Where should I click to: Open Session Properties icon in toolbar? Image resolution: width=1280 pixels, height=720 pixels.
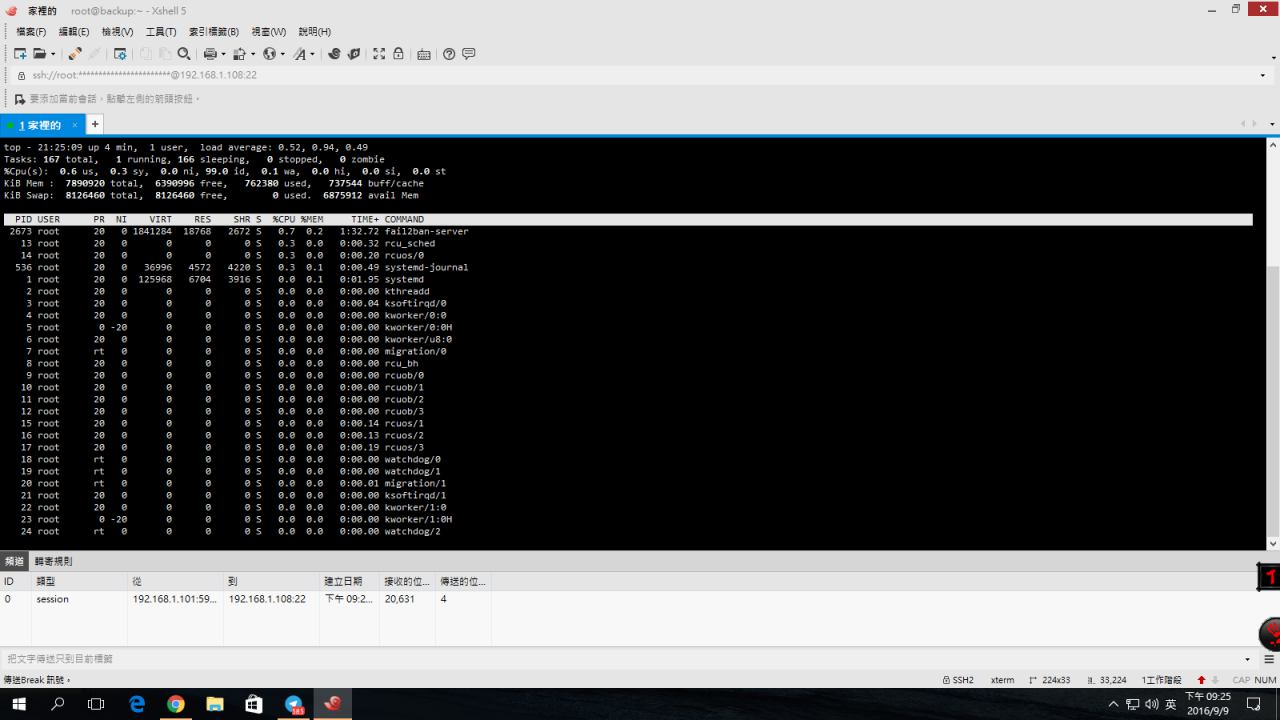pos(120,54)
